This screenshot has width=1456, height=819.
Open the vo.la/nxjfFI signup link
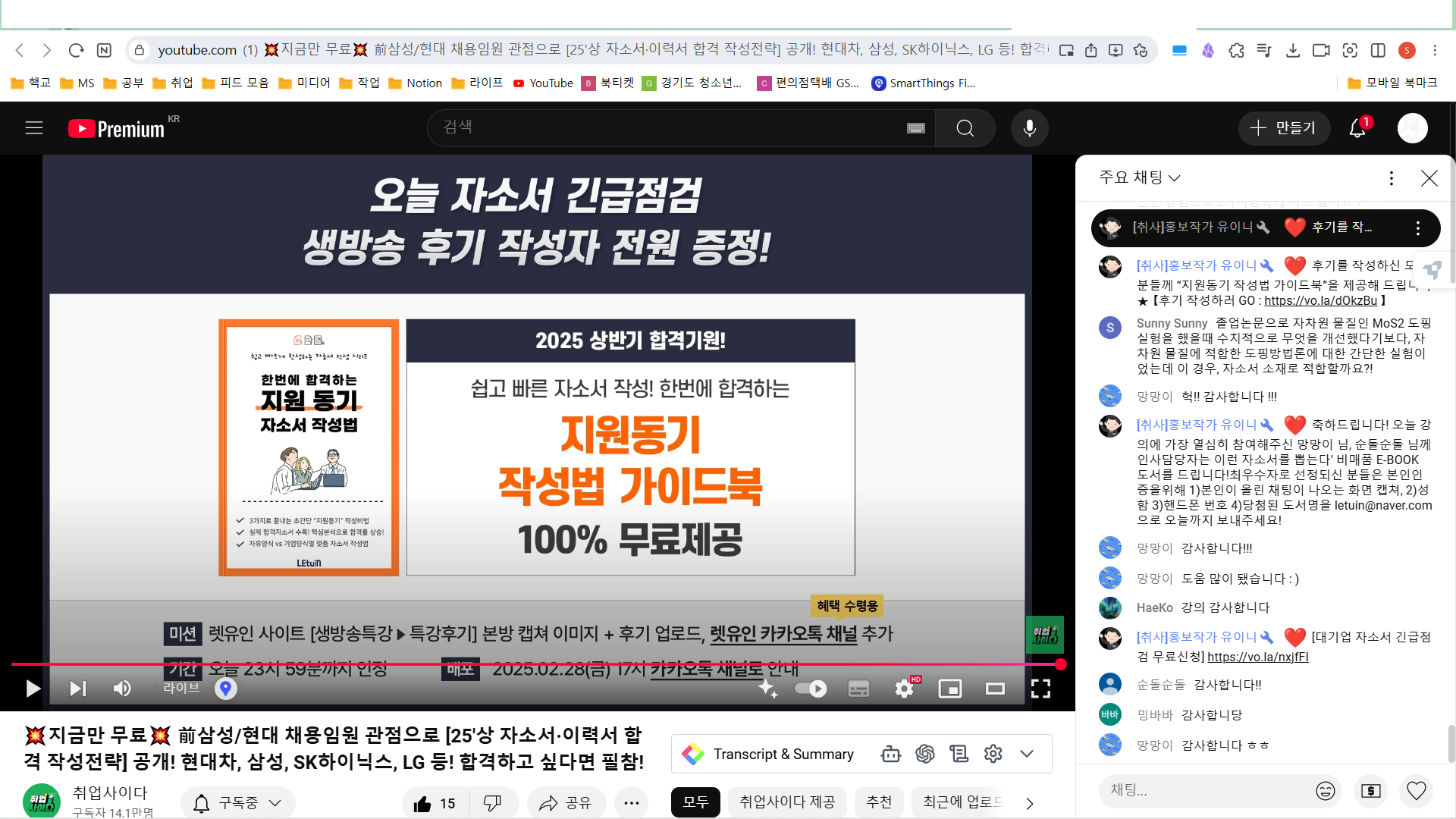click(x=1257, y=657)
